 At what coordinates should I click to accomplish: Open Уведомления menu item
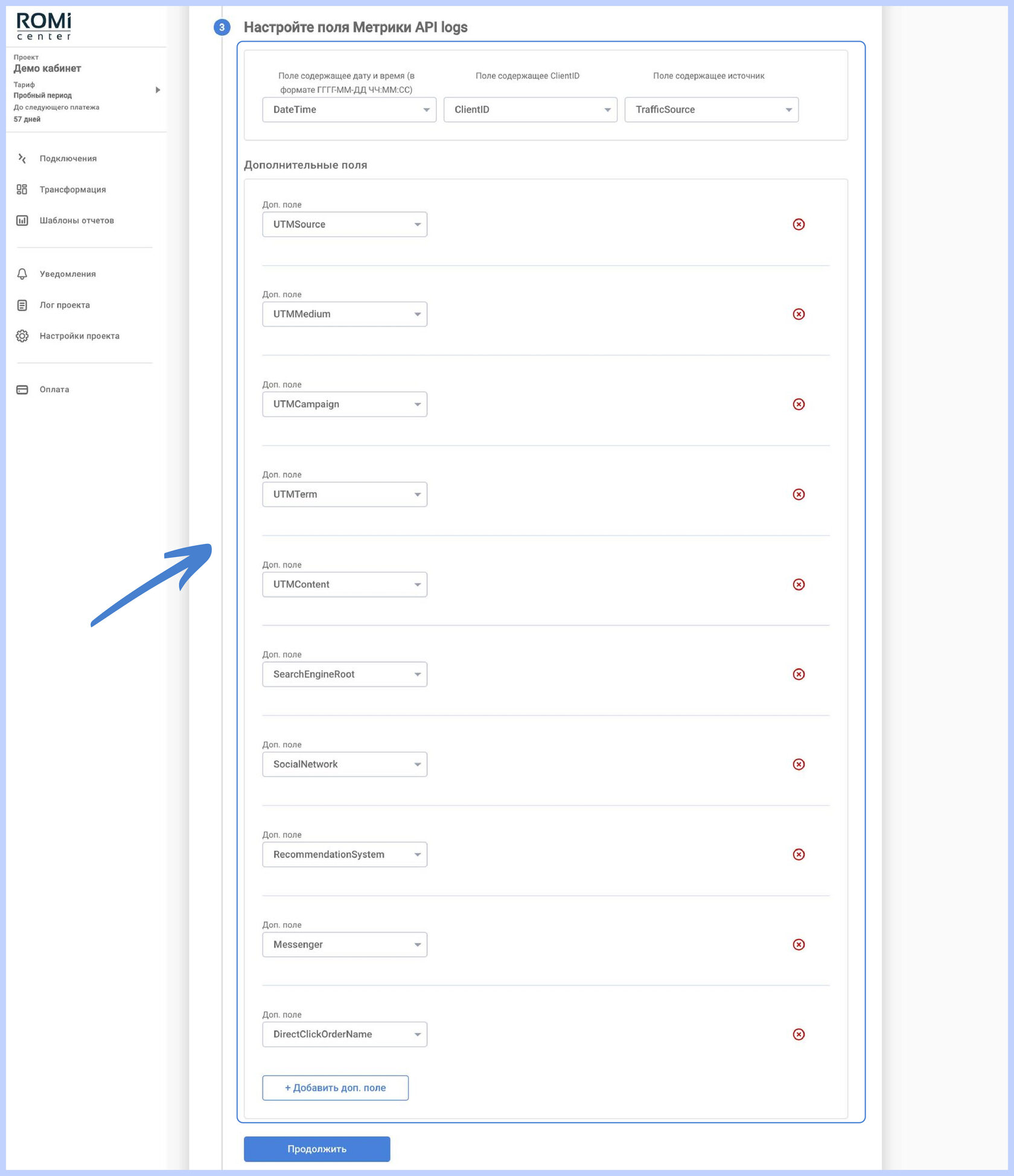tap(68, 274)
